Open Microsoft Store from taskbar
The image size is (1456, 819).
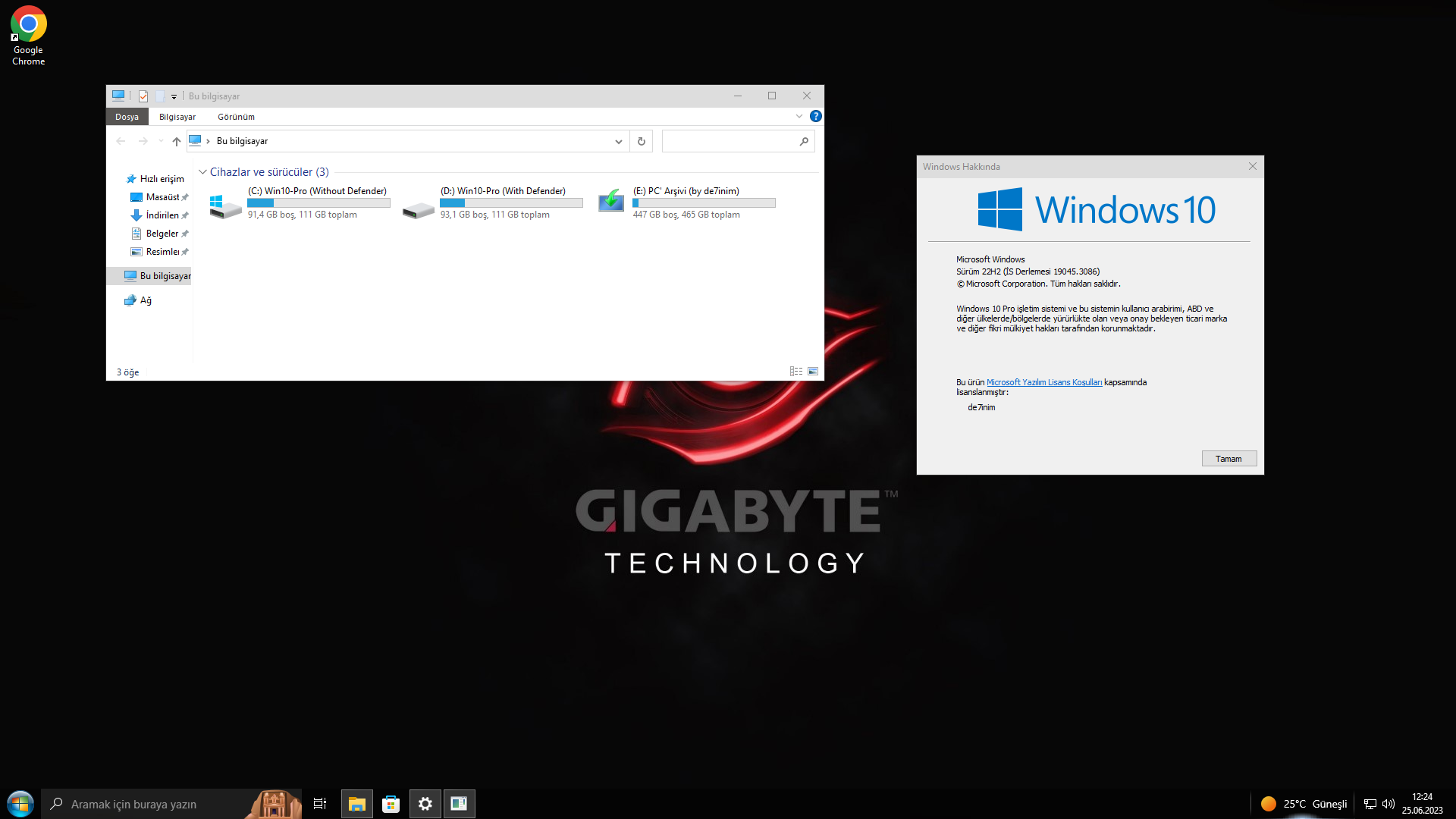click(x=391, y=804)
